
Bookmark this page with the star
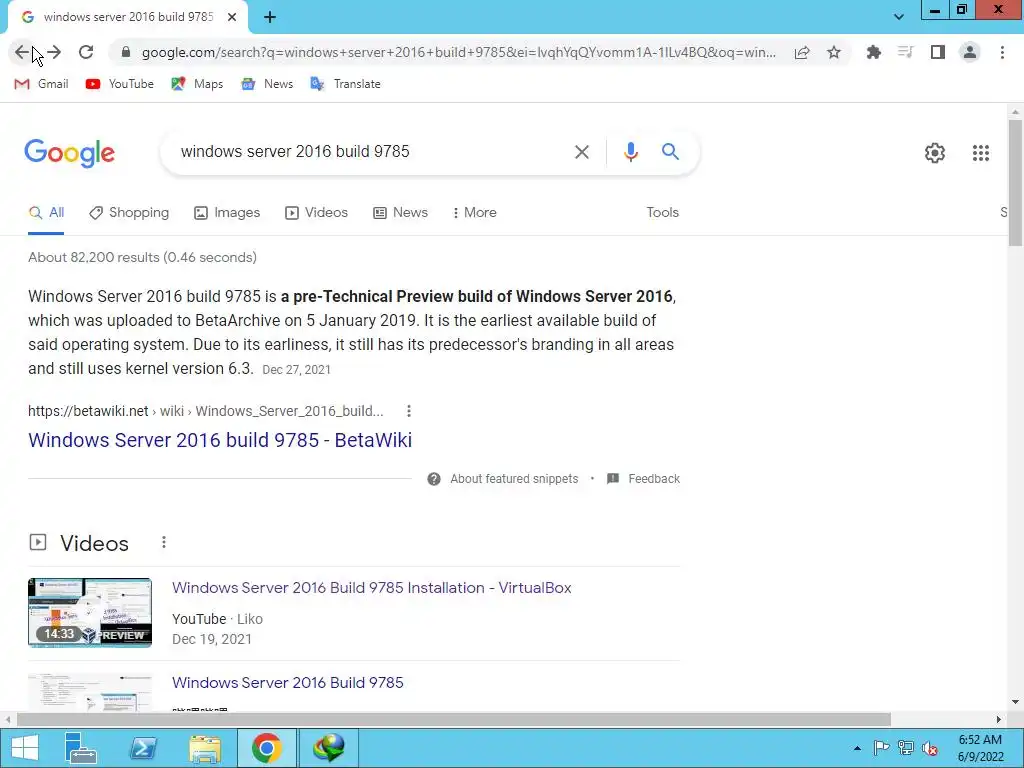tap(834, 52)
